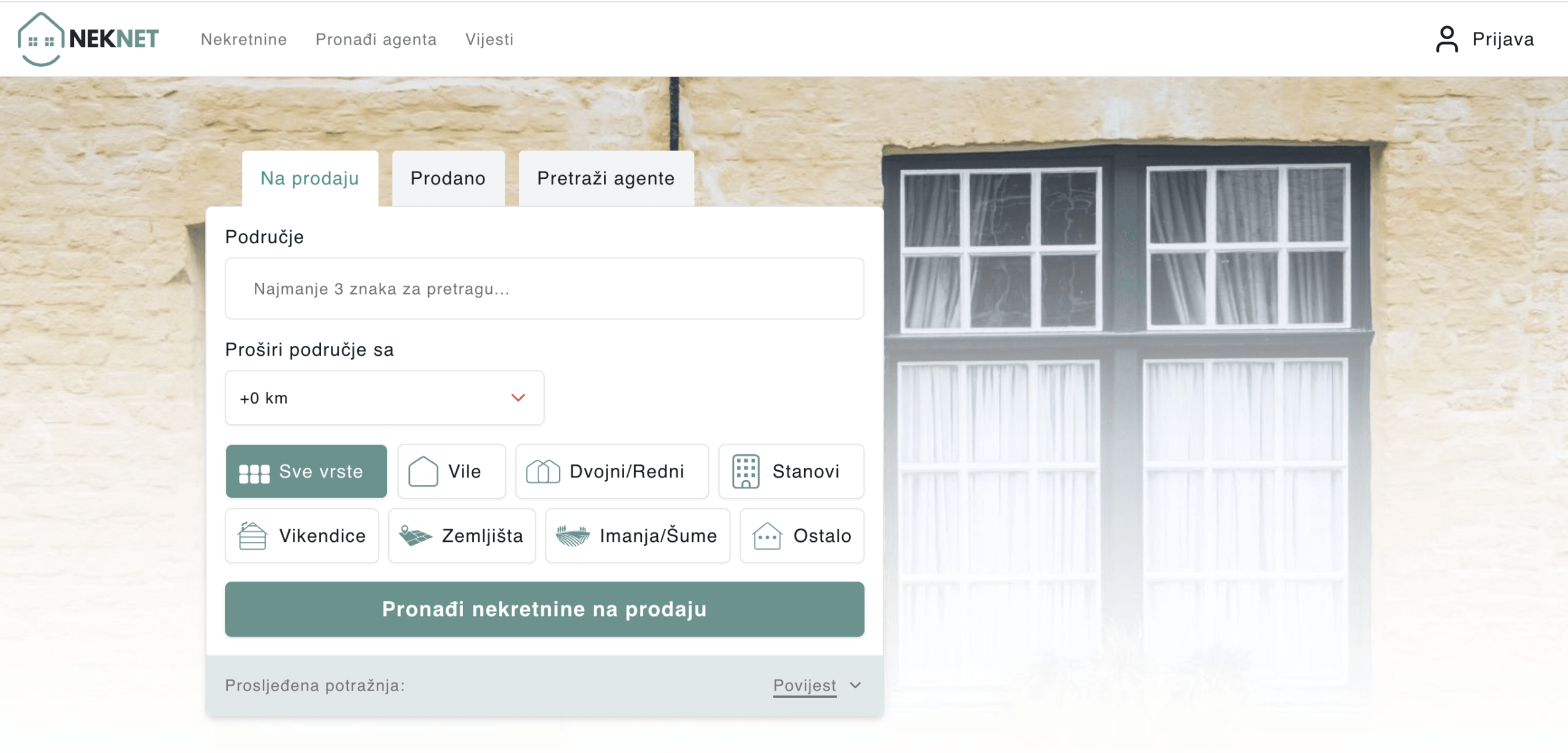The height and width of the screenshot is (753, 1568).
Task: Open the Pretraži agente tab
Action: pos(605,178)
